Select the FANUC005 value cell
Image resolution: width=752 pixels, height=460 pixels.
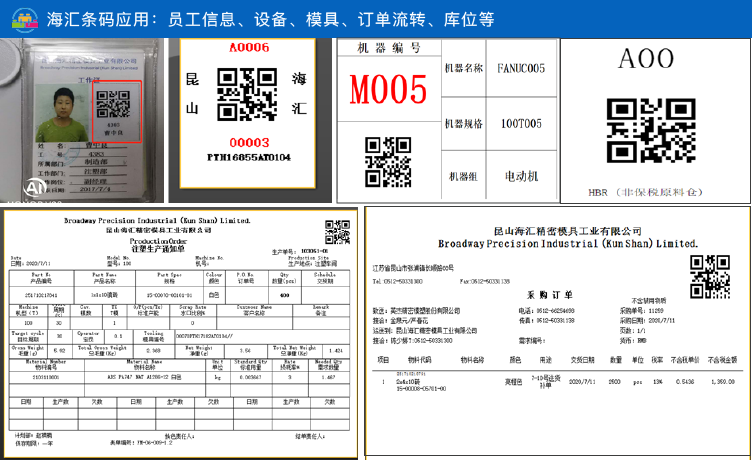click(x=521, y=68)
